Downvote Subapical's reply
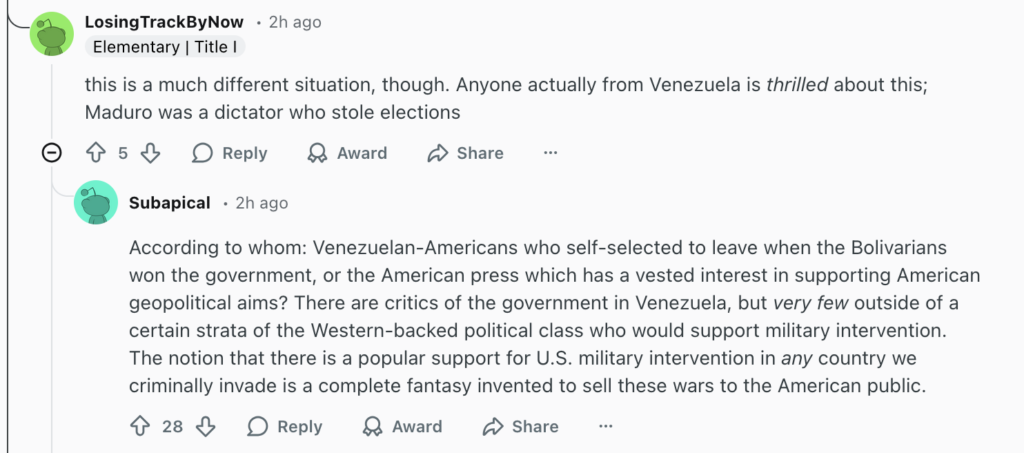 point(206,427)
